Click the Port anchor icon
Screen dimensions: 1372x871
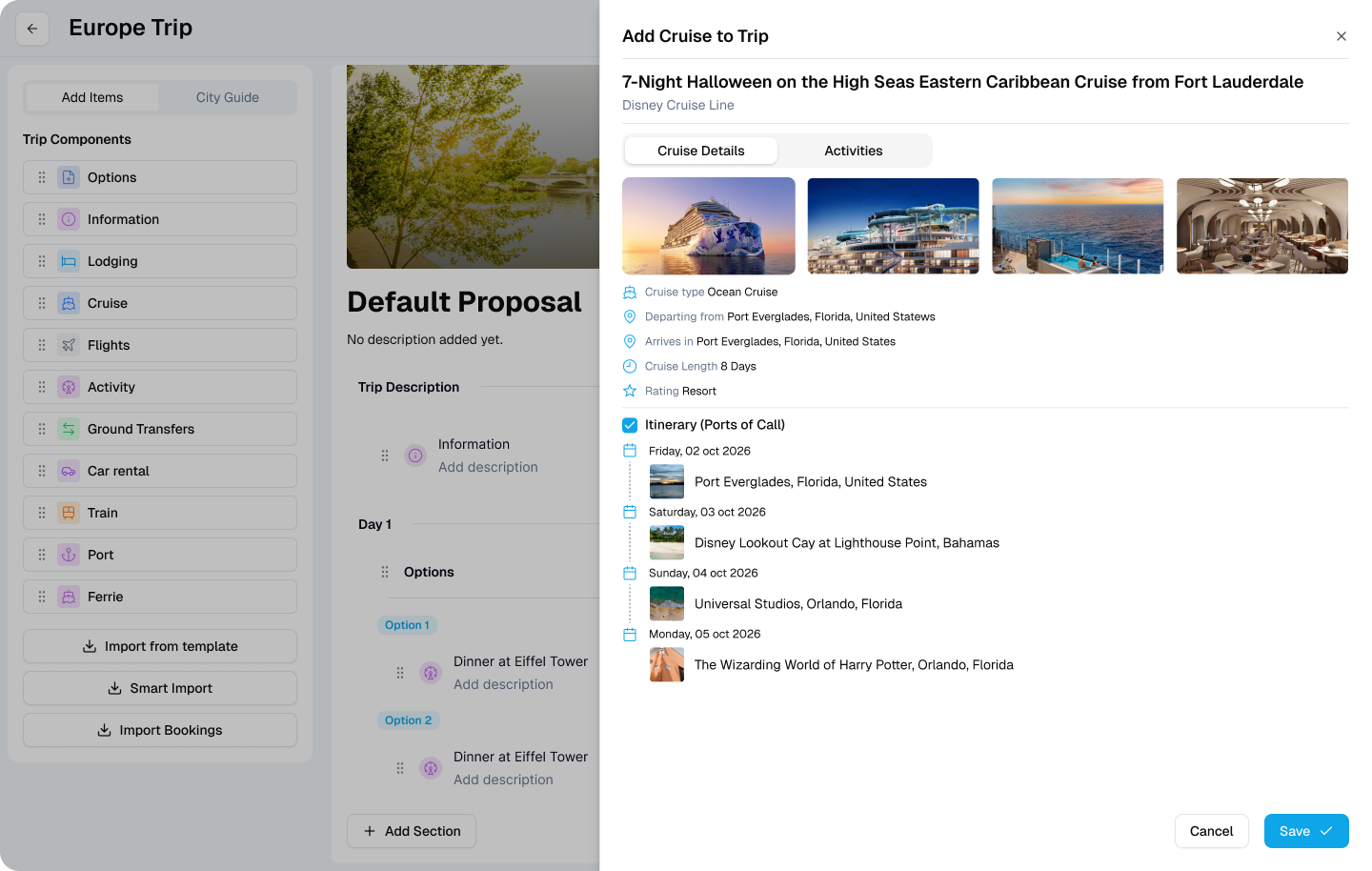pos(69,555)
